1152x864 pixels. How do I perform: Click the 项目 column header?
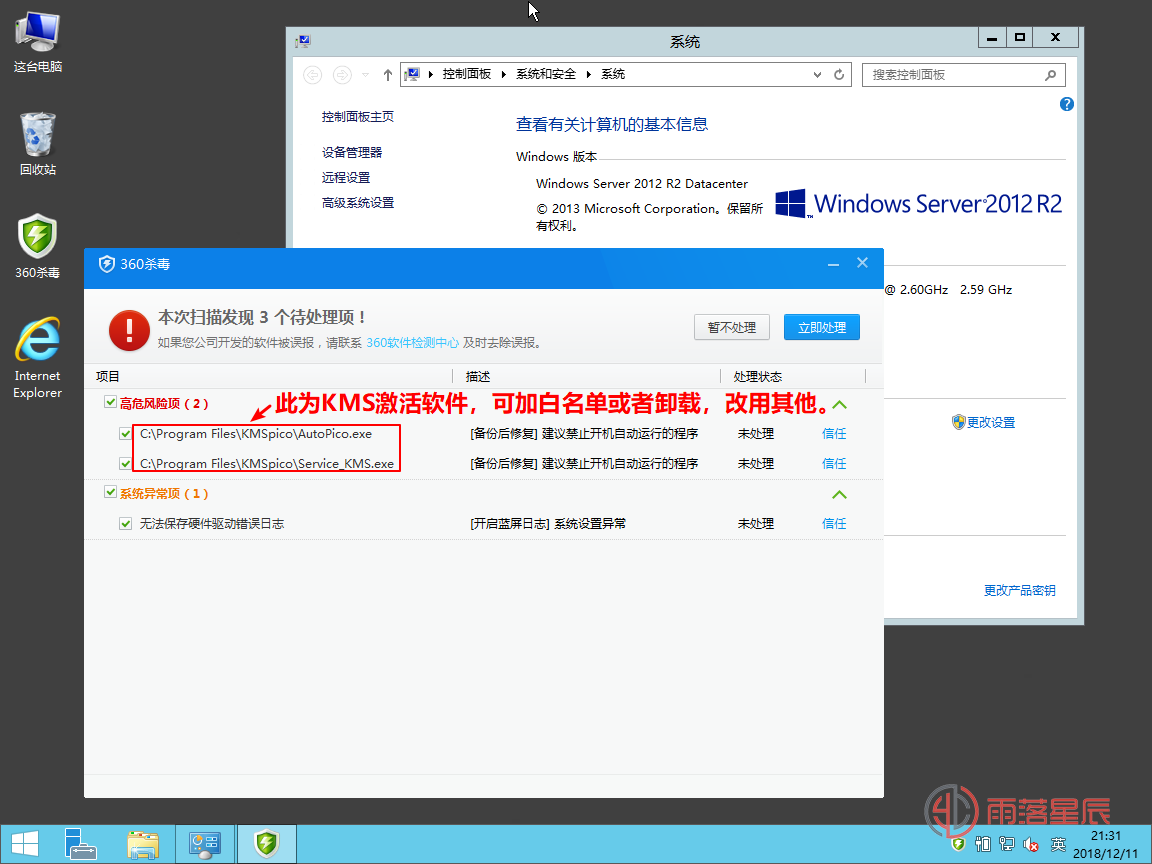(107, 376)
